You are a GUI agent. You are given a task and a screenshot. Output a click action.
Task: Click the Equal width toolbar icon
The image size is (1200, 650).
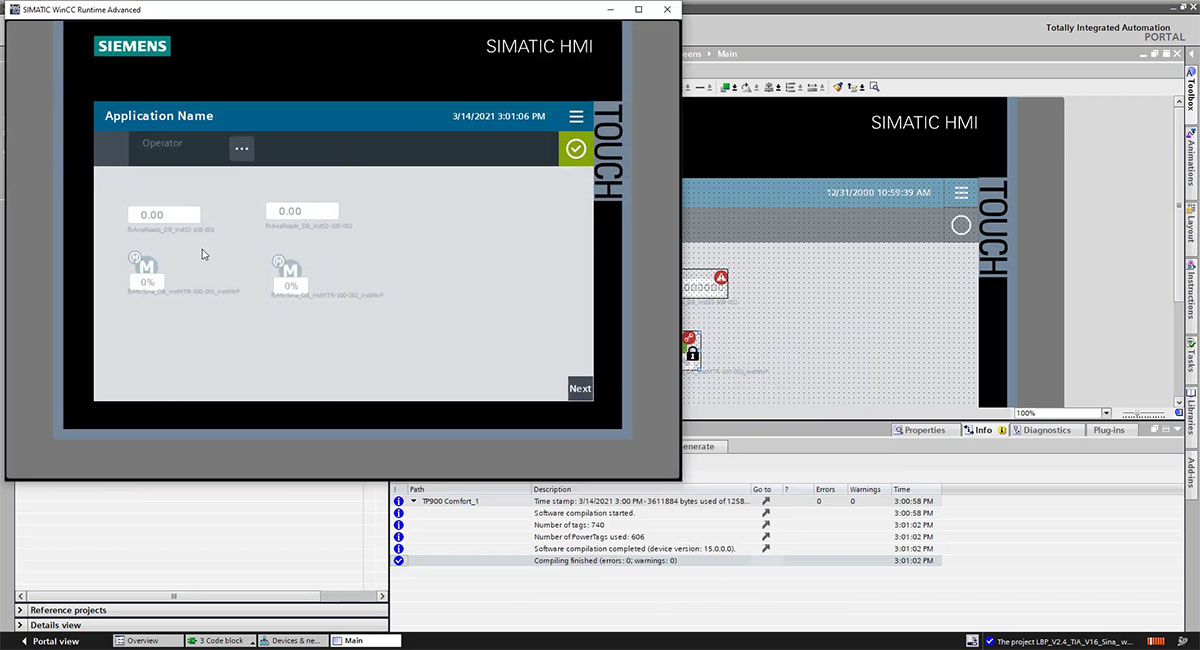pyautogui.click(x=811, y=87)
